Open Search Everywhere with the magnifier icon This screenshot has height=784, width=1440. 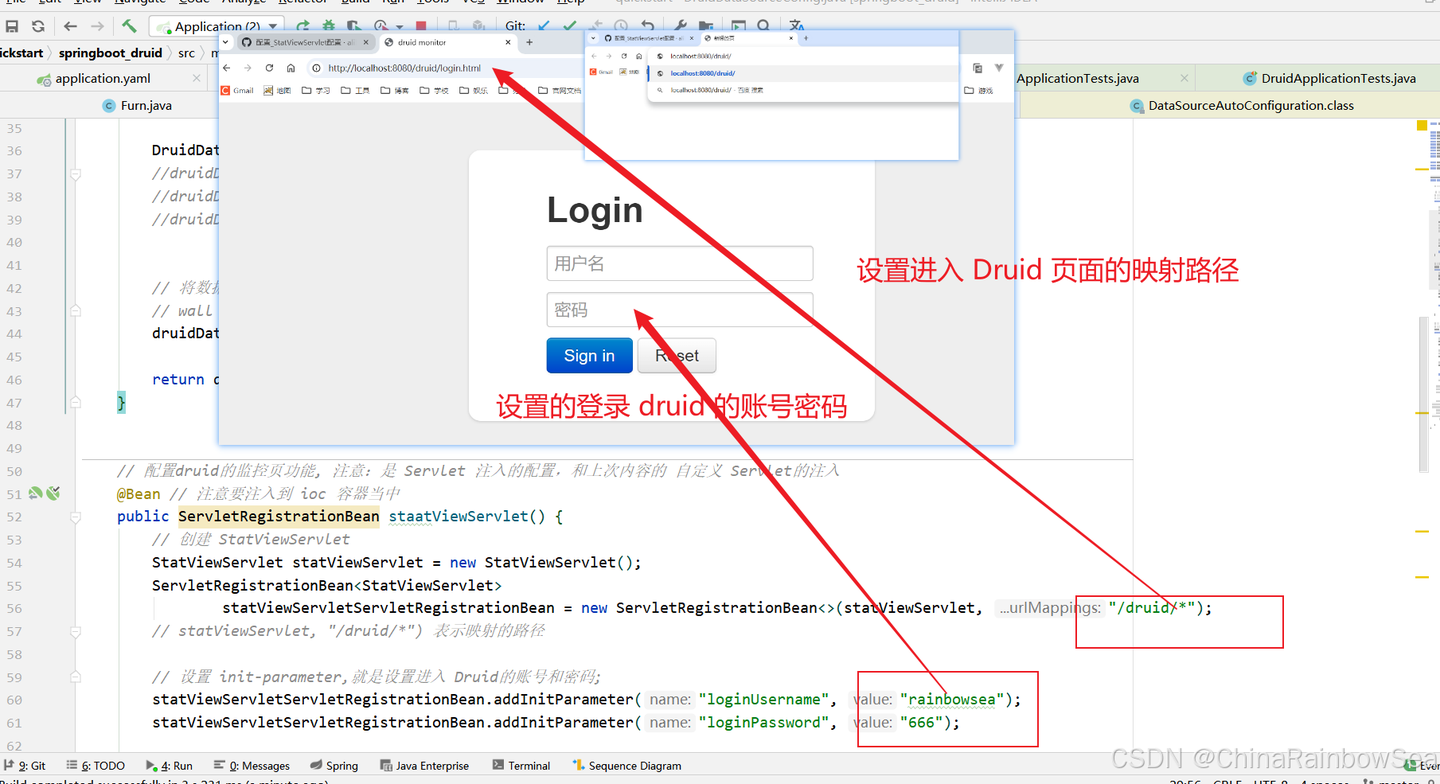pyautogui.click(x=763, y=25)
